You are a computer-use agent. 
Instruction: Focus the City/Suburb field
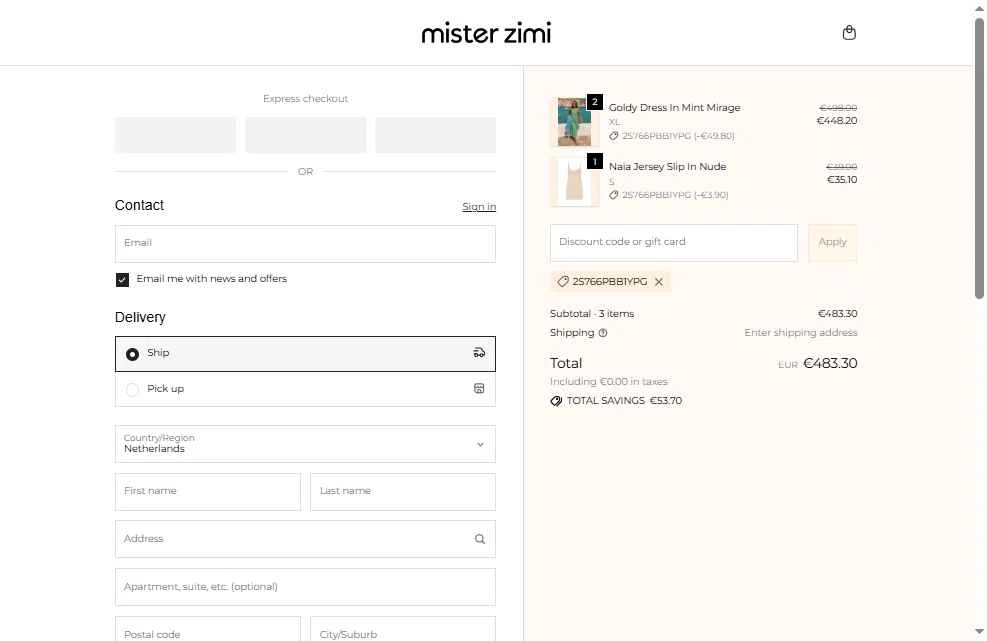point(403,630)
